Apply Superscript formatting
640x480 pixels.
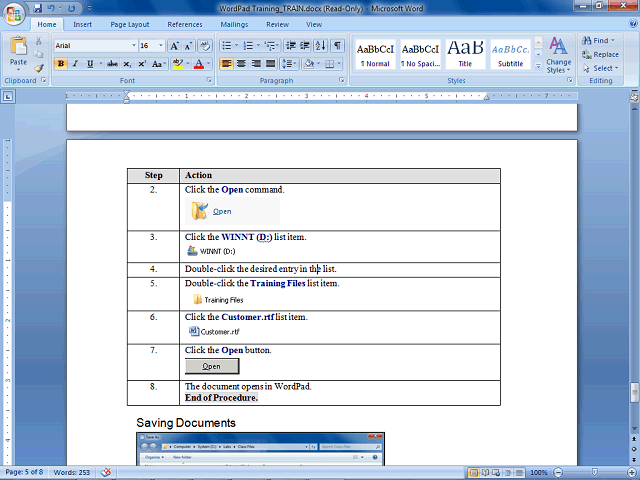coord(142,64)
